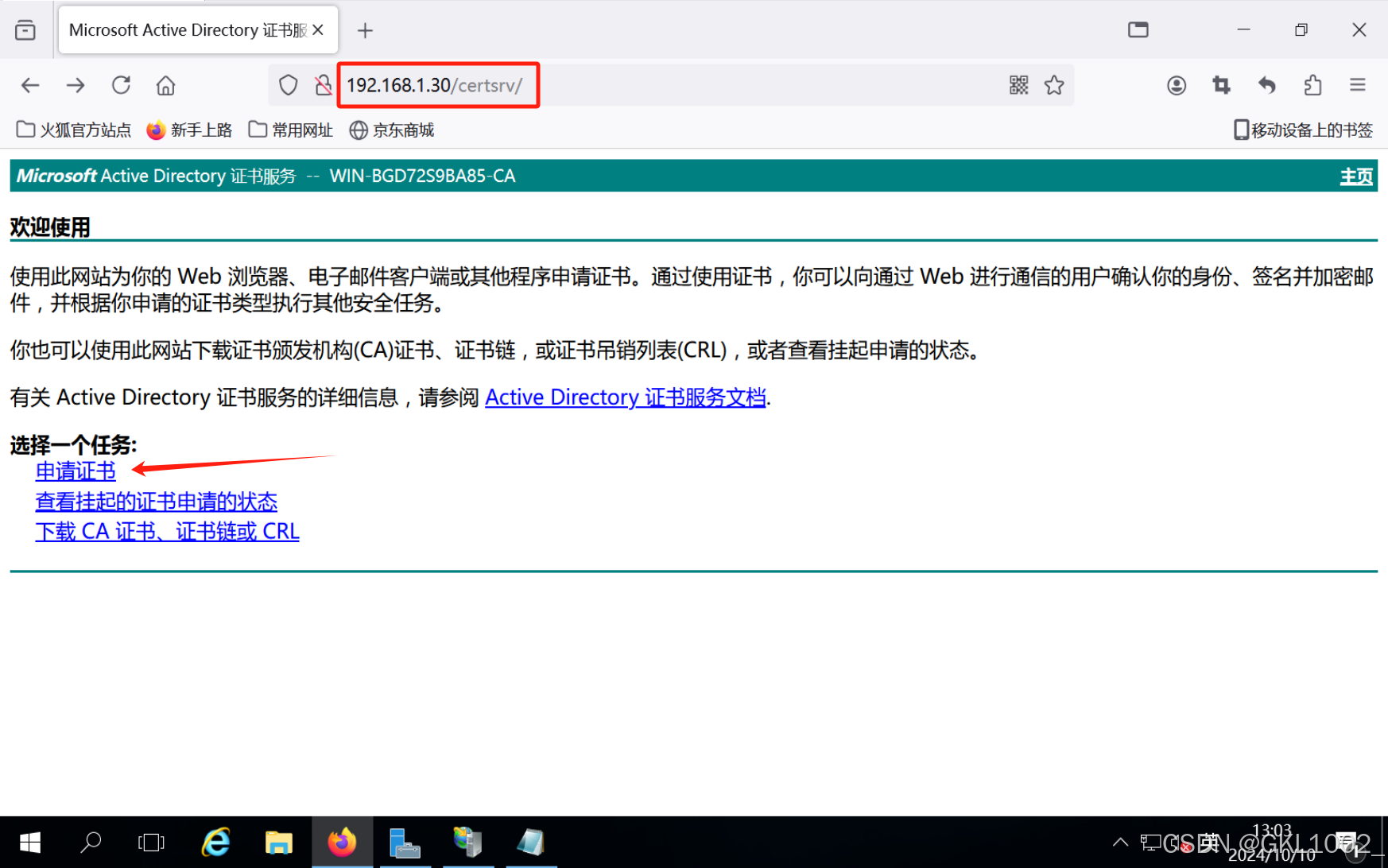Click the window icon in the title bar
The width and height of the screenshot is (1388, 868).
click(x=1138, y=30)
